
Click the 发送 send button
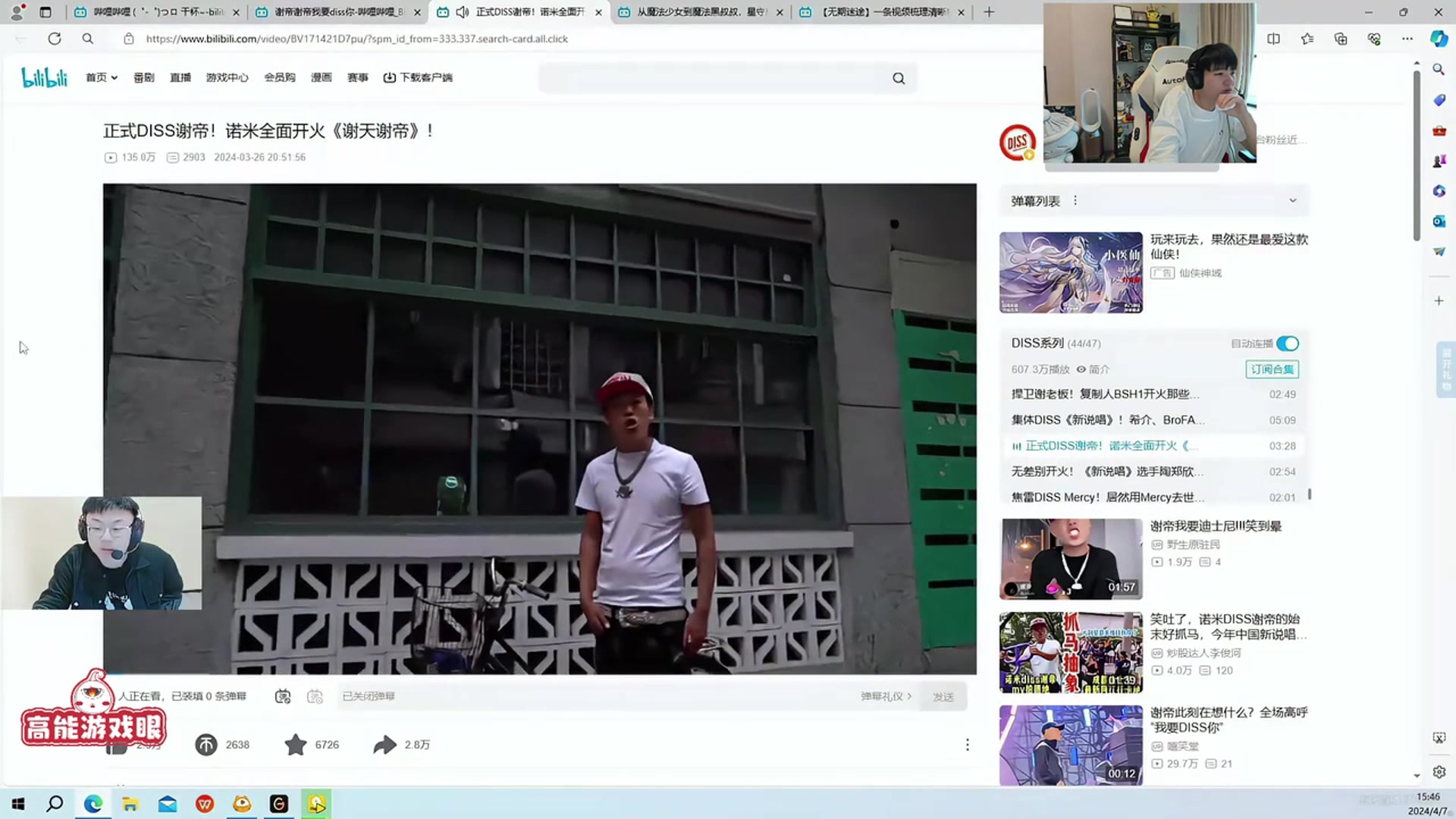point(943,696)
